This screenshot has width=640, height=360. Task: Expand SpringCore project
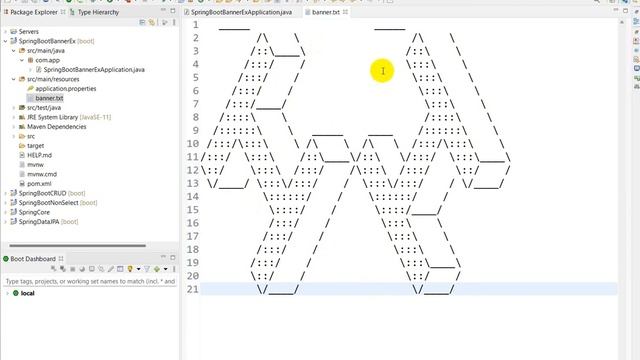[x=5, y=212]
